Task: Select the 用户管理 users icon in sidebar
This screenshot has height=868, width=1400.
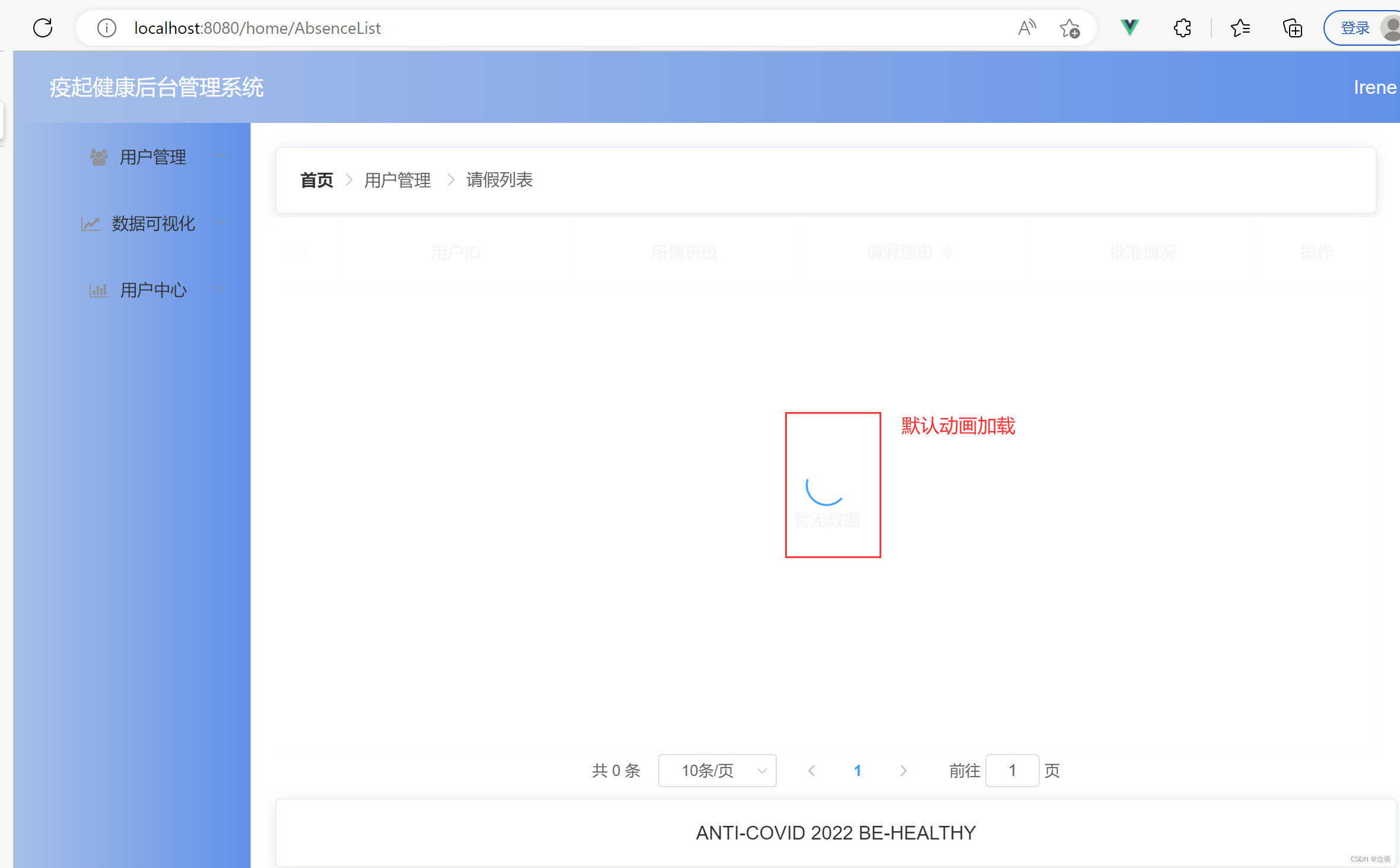Action: (99, 156)
